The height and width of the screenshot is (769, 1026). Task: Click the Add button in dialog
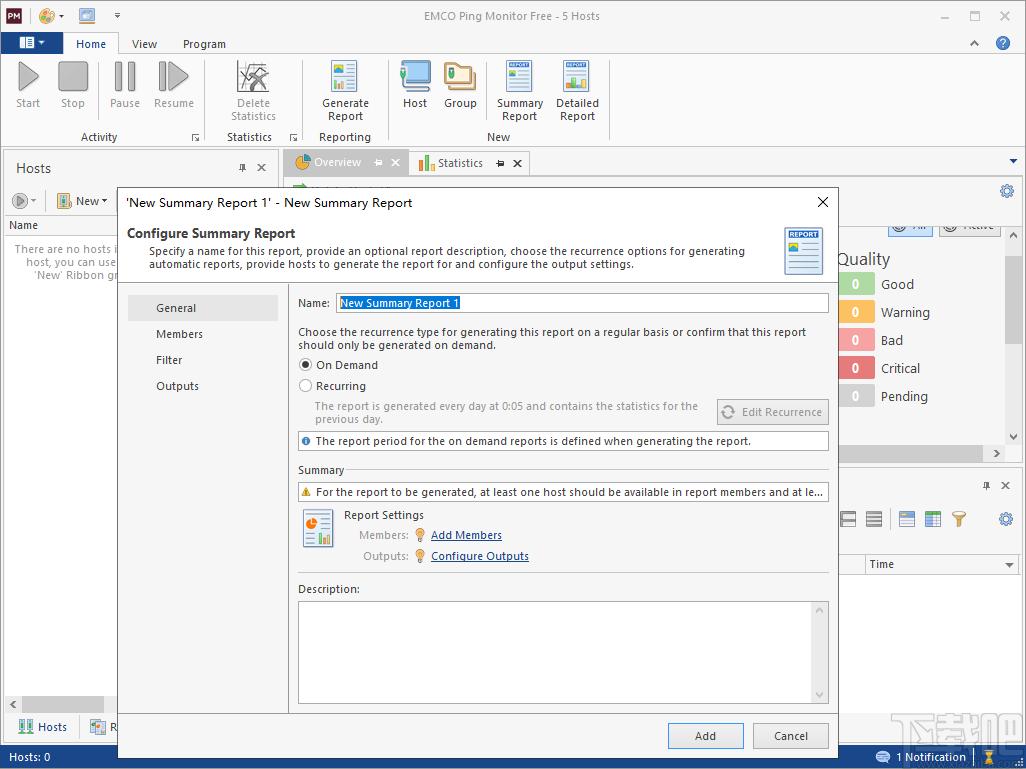point(705,736)
